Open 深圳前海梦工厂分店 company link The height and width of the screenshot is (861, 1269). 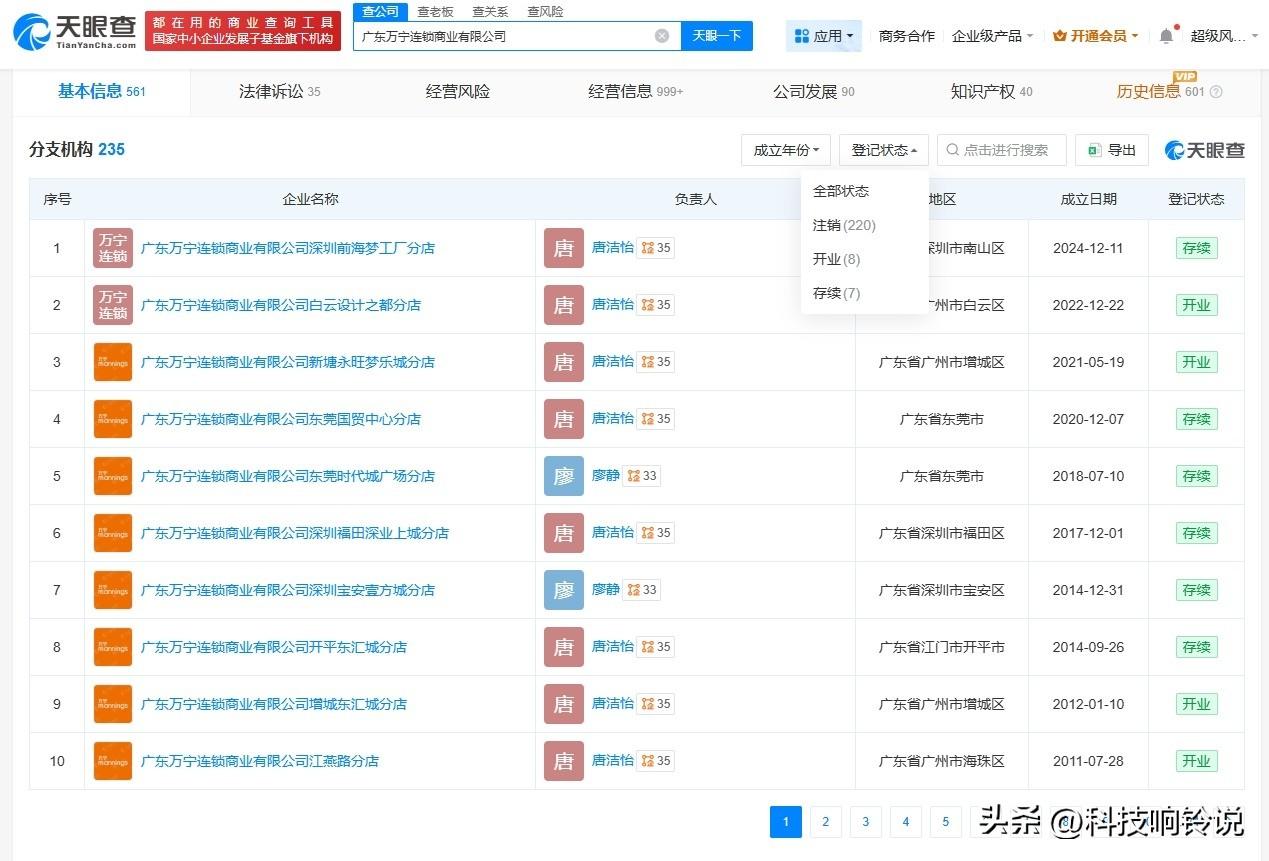[288, 248]
